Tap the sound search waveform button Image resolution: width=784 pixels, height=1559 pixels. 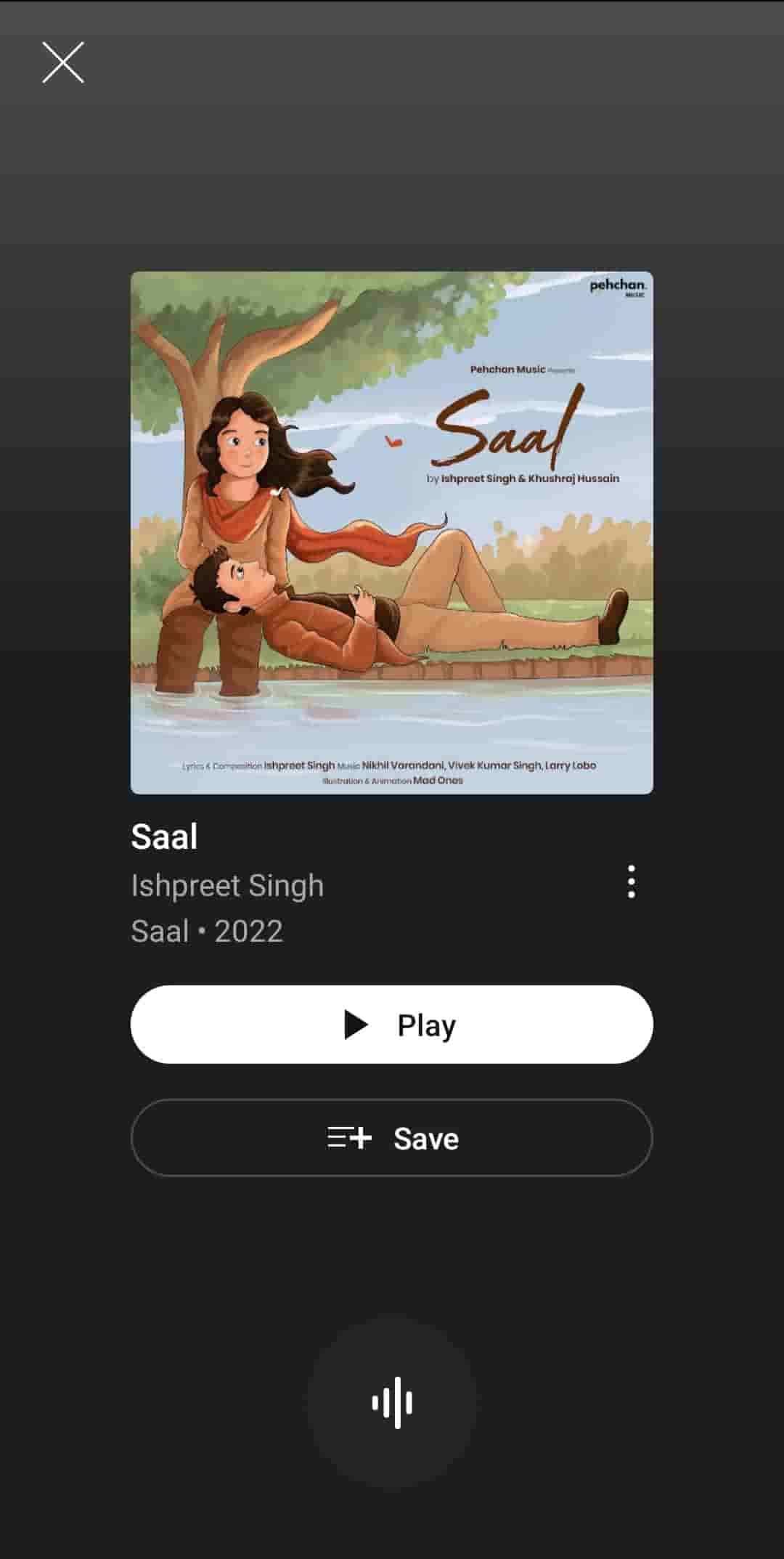(x=392, y=1403)
